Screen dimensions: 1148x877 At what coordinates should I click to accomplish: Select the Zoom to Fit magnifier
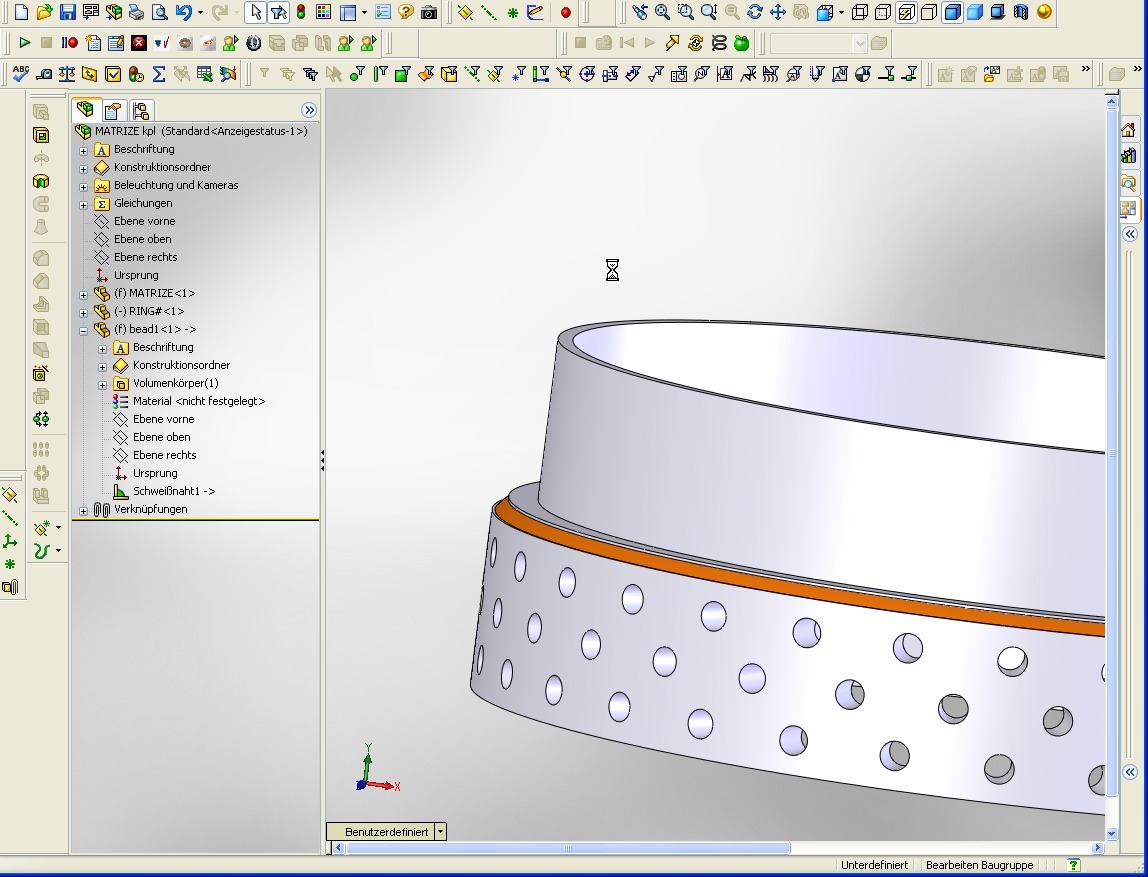click(x=662, y=13)
